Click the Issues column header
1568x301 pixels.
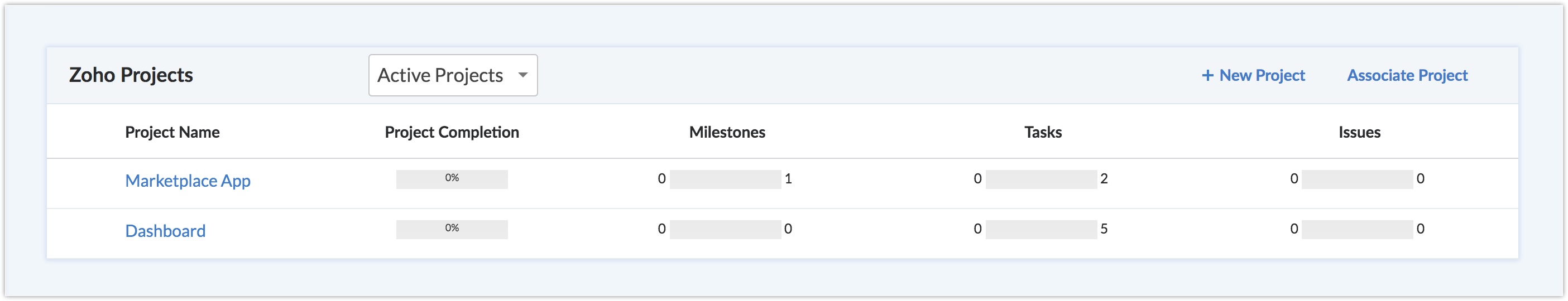click(1359, 132)
